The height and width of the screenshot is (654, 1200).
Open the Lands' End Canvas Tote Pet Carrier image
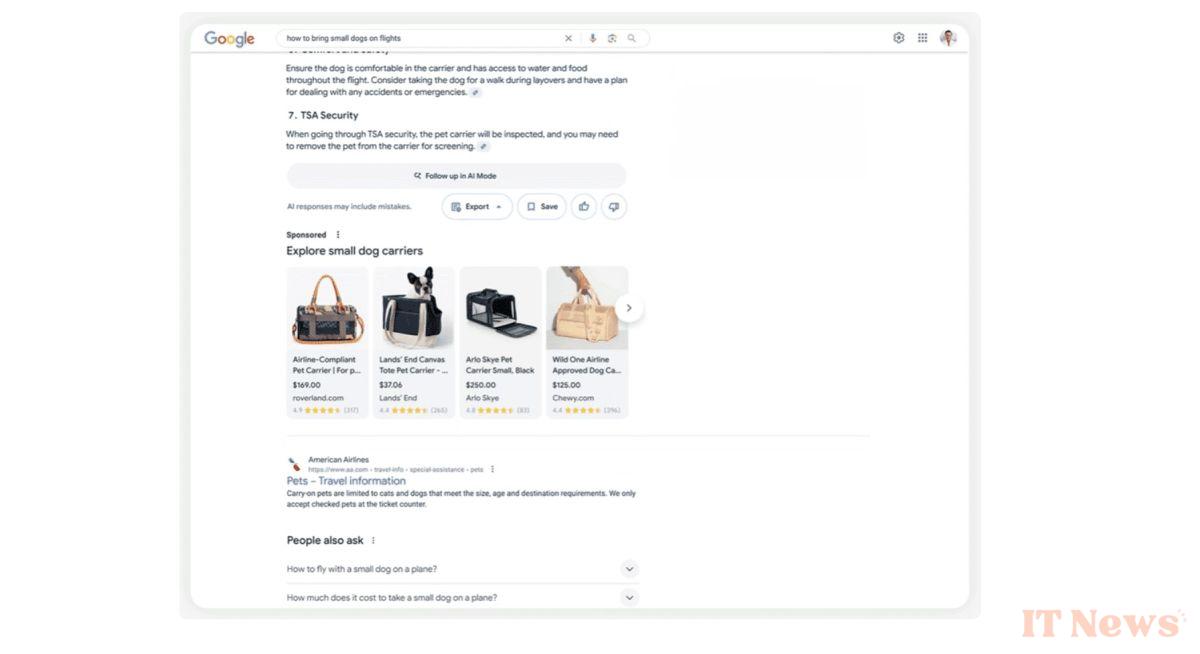tap(414, 308)
